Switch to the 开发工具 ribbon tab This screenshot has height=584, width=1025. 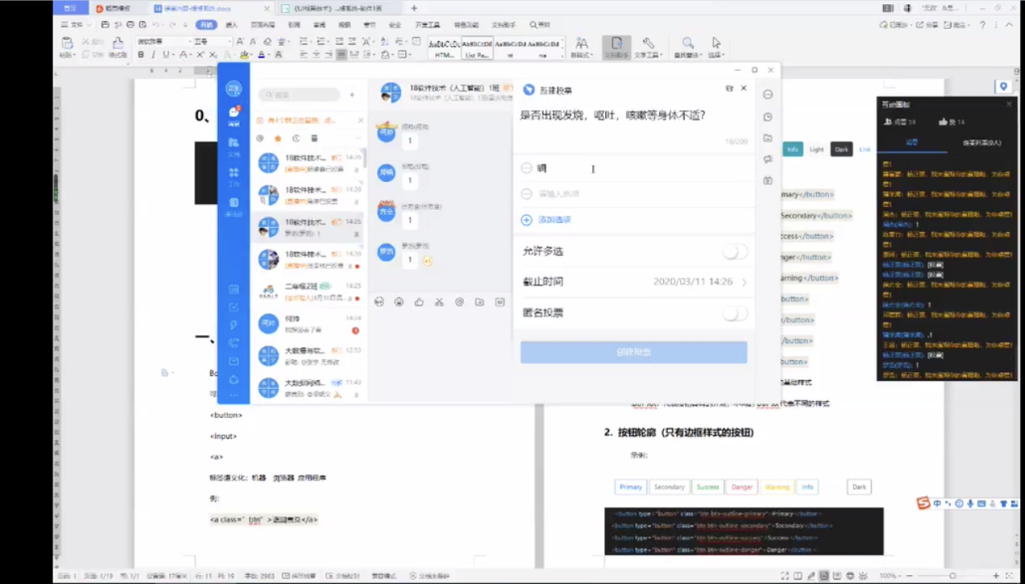pos(428,25)
